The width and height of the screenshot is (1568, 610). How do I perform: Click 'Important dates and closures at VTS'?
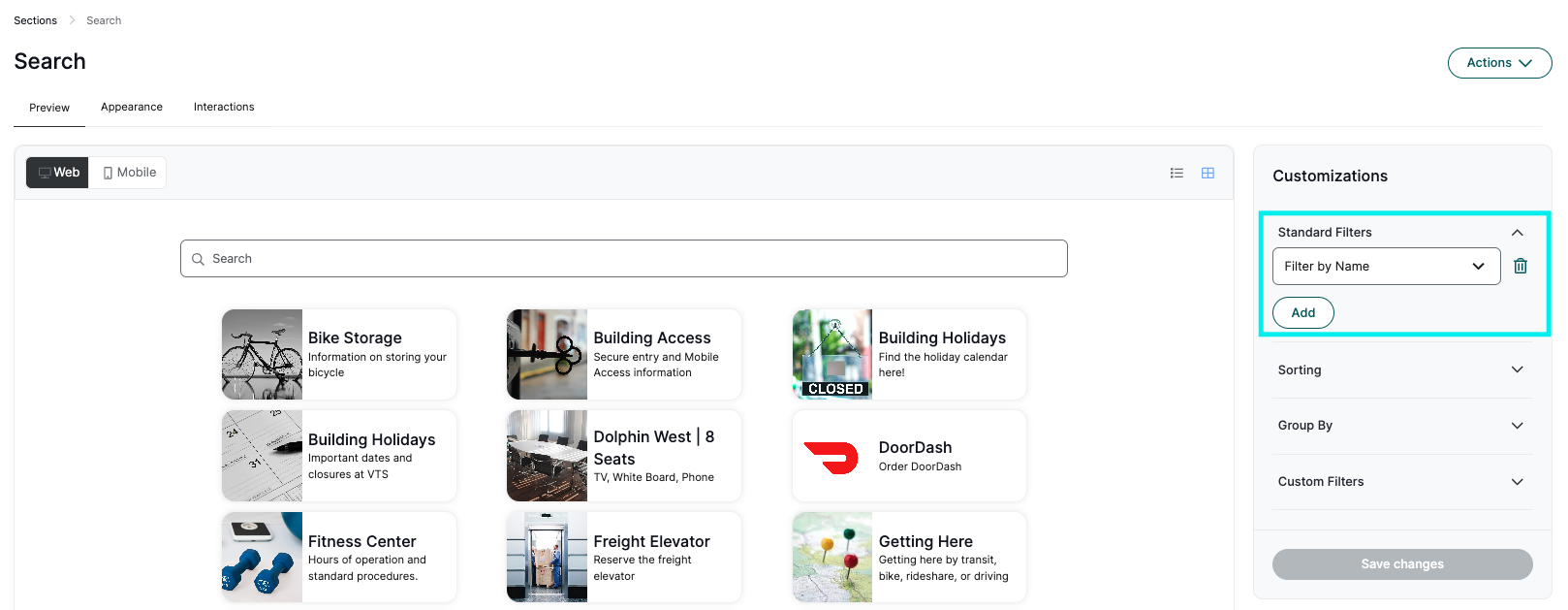360,466
